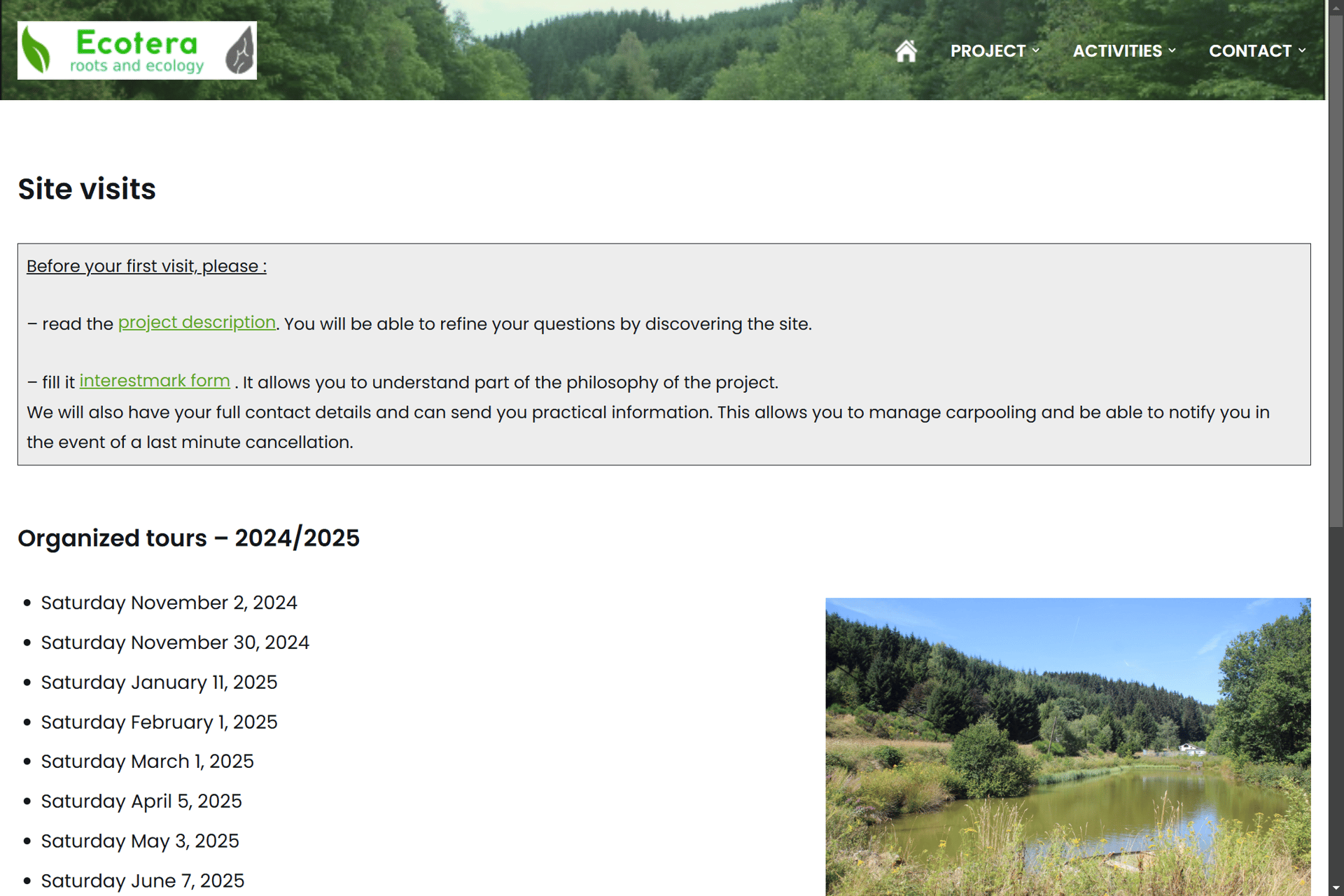Click the green leaf in logo
Viewport: 1344px width, 896px height.
point(36,50)
